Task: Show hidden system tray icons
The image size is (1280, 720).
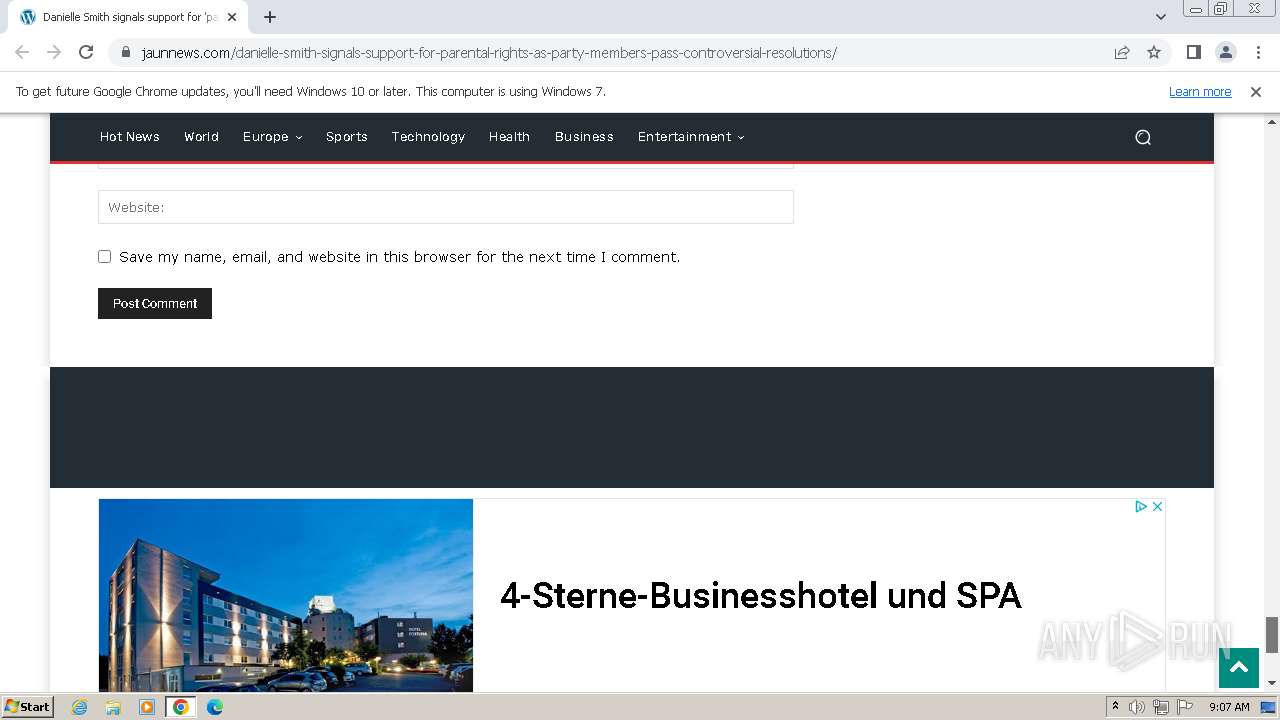Action: (x=1116, y=707)
